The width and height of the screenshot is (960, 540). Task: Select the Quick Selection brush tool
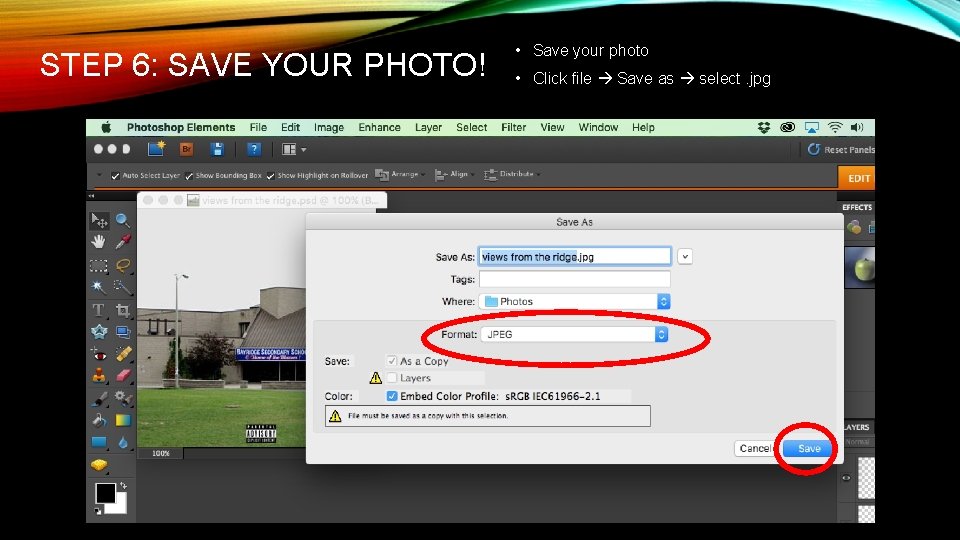pyautogui.click(x=122, y=287)
